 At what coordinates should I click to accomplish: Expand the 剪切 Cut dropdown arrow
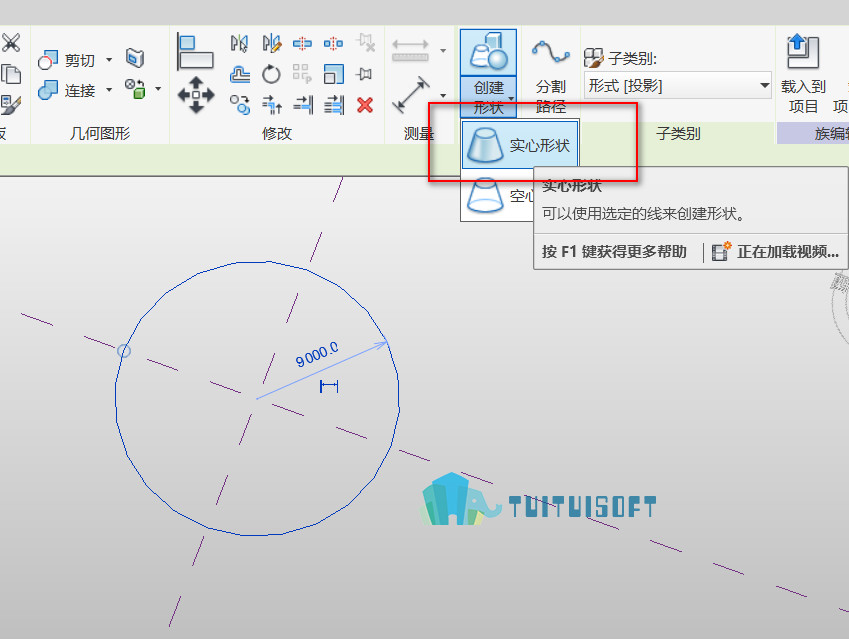point(109,60)
